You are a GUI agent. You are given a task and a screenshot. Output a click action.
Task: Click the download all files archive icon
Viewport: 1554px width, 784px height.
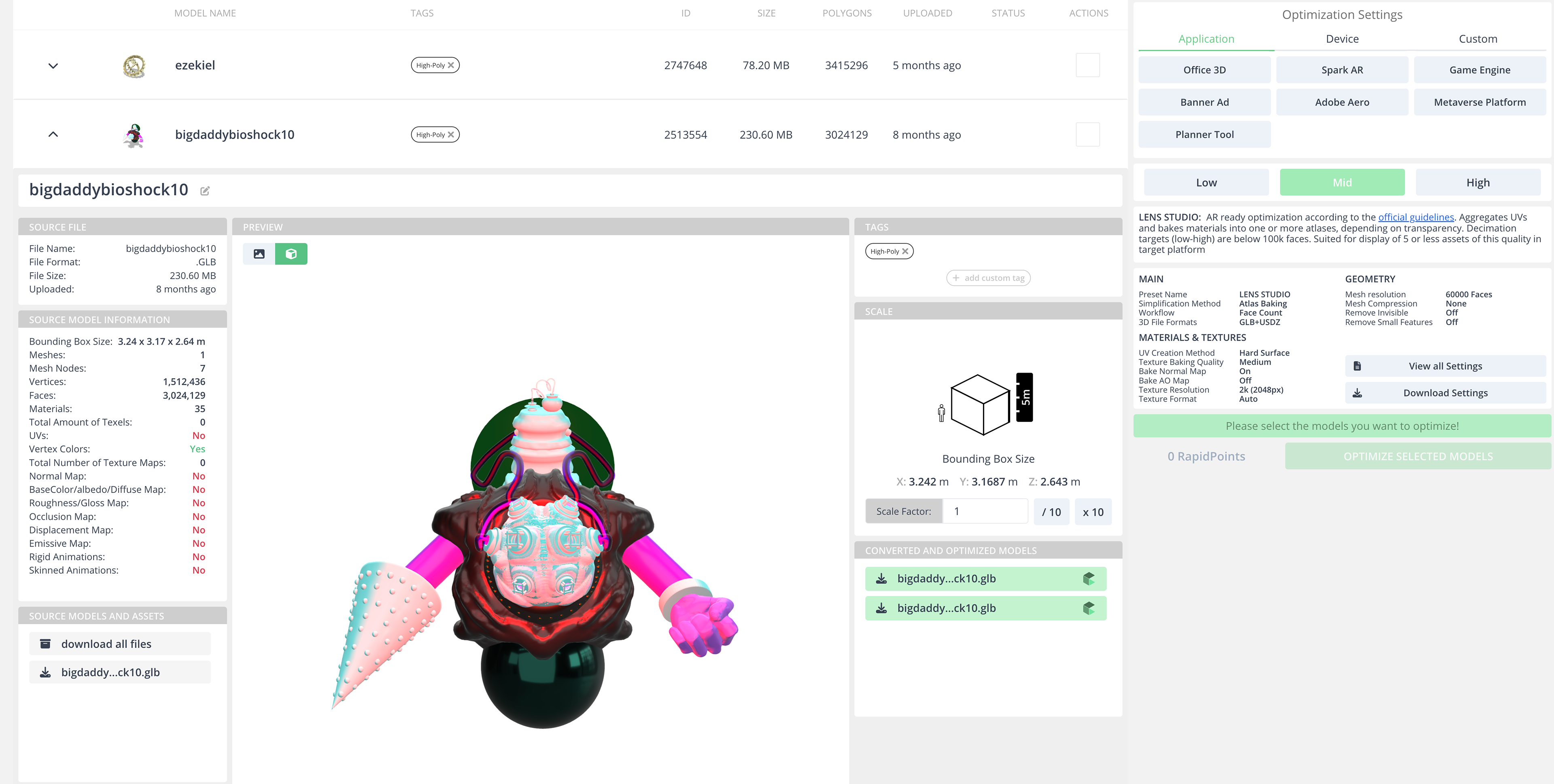(x=45, y=644)
